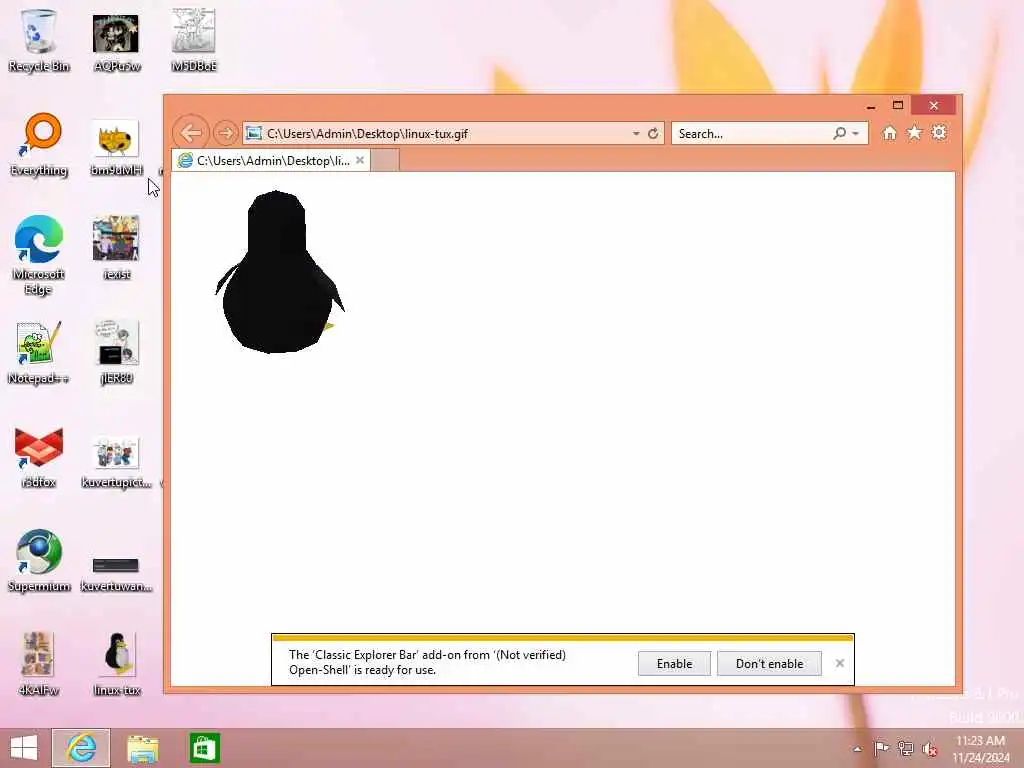Refresh the linux-tux.gif page
1024x768 pixels.
click(x=653, y=133)
